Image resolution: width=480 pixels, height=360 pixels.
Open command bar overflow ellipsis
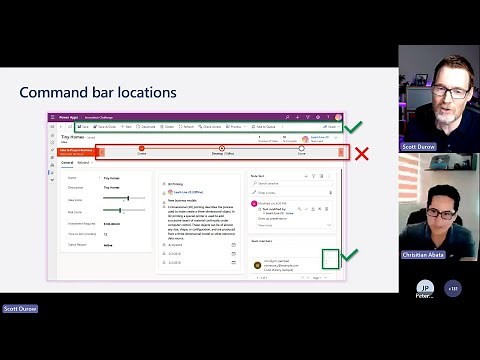click(282, 127)
